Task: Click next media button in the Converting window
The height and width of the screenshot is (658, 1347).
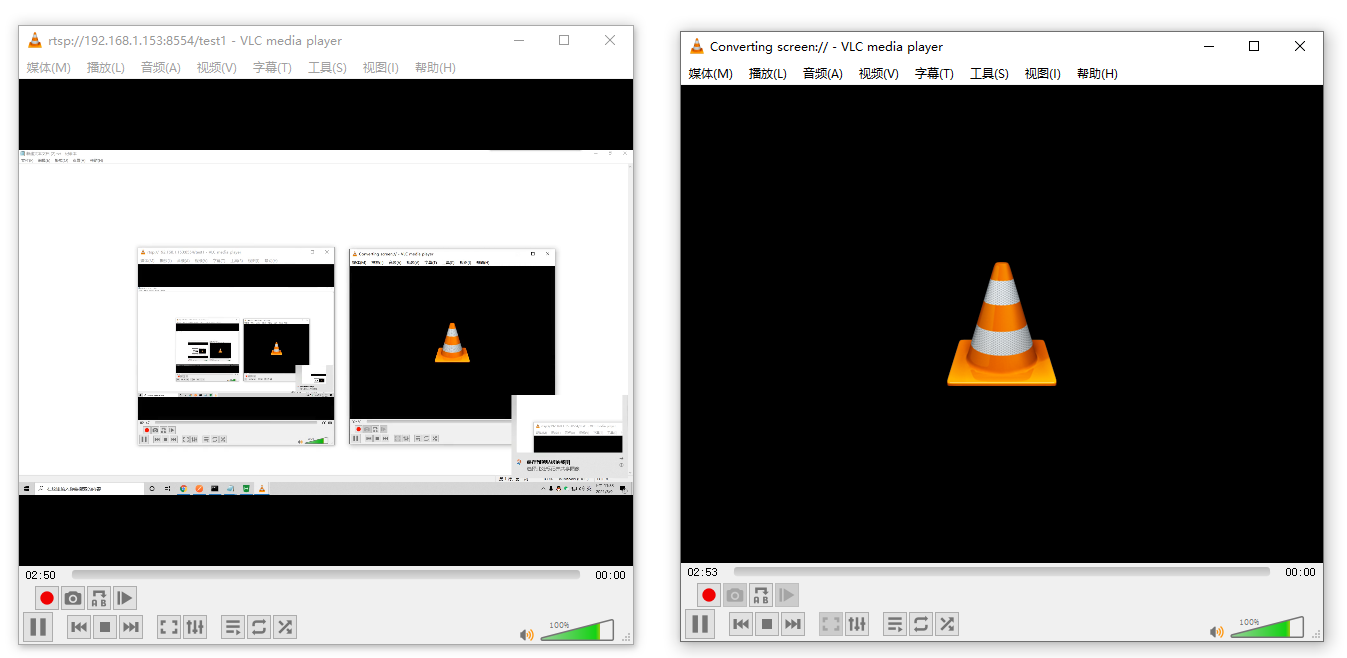Action: pyautogui.click(x=793, y=624)
